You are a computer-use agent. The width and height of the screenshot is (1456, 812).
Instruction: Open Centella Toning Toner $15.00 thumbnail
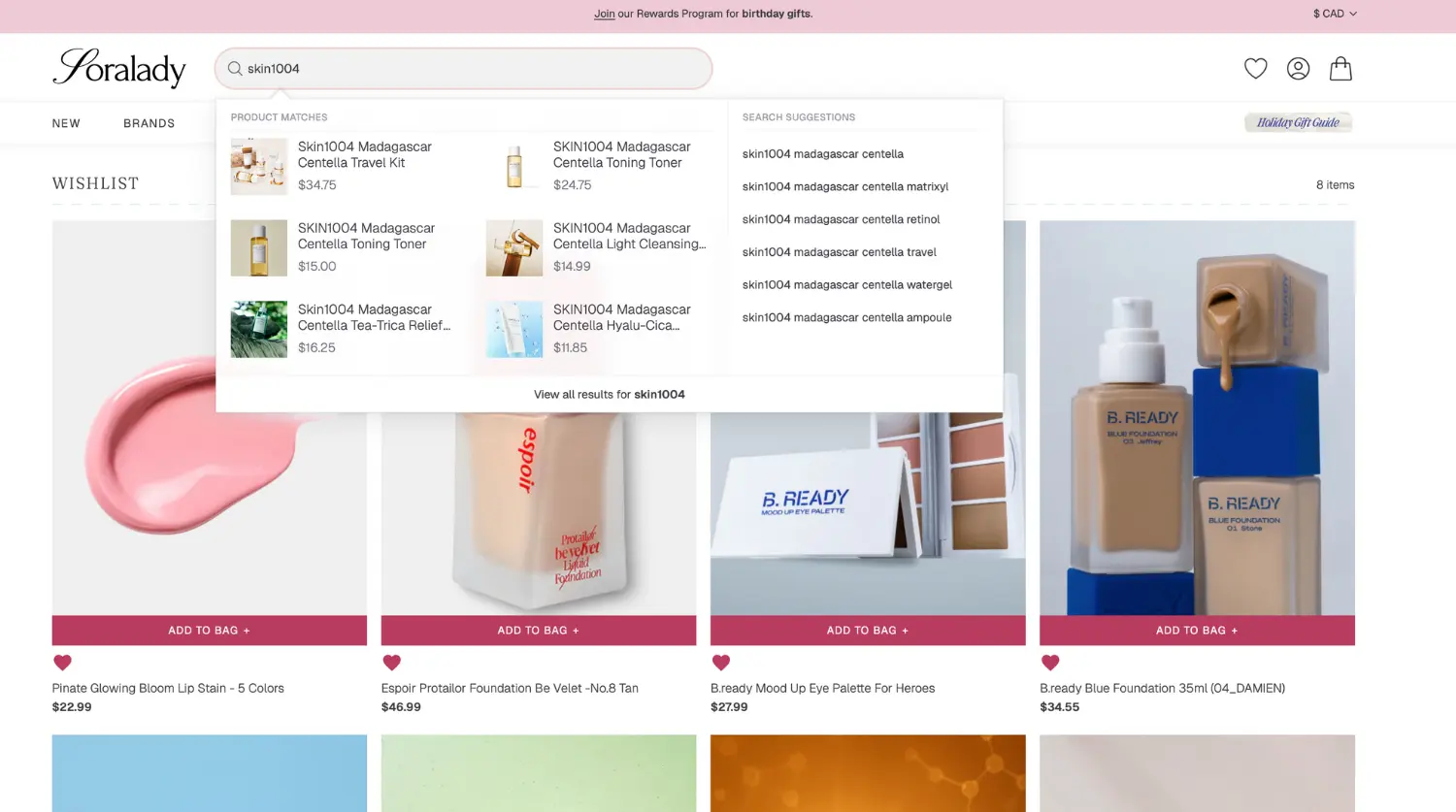point(259,247)
